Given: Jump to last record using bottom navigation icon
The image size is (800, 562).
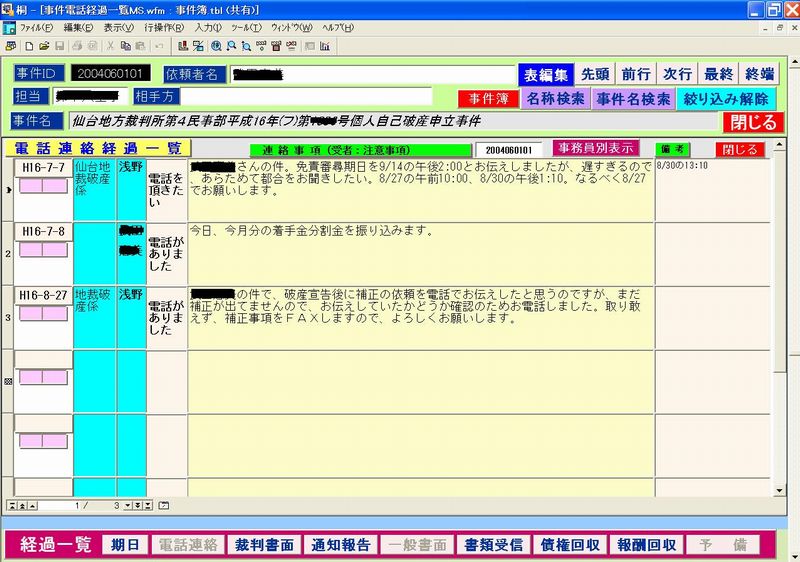Looking at the screenshot, I should click(148, 506).
